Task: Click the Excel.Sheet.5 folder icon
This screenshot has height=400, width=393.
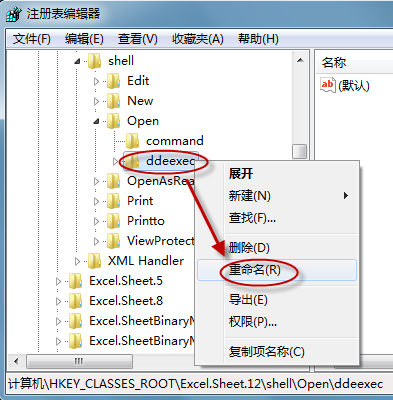Action: coord(75,281)
